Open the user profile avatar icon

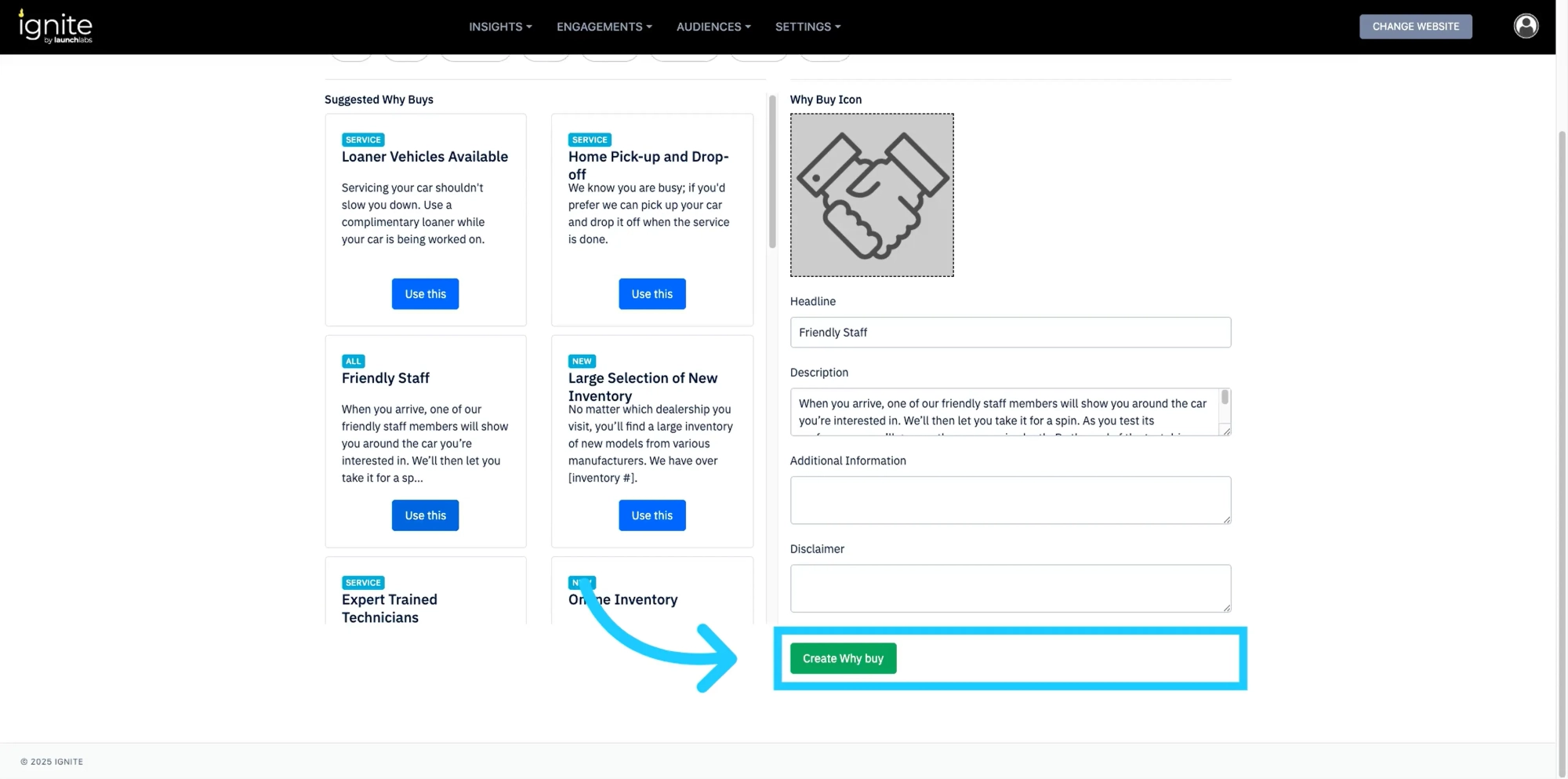pos(1526,26)
